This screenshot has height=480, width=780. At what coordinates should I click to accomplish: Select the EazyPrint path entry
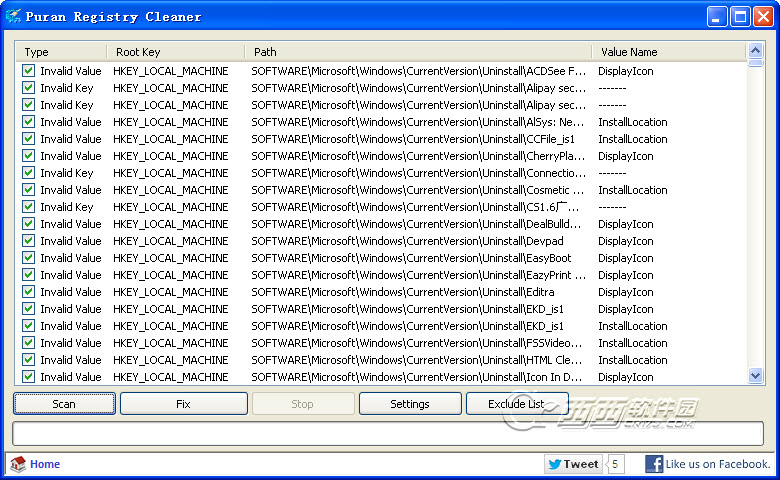(x=418, y=275)
